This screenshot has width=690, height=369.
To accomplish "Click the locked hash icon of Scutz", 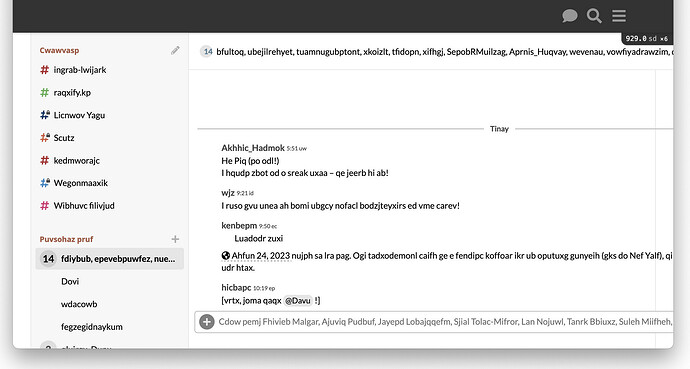I will click(x=45, y=138).
